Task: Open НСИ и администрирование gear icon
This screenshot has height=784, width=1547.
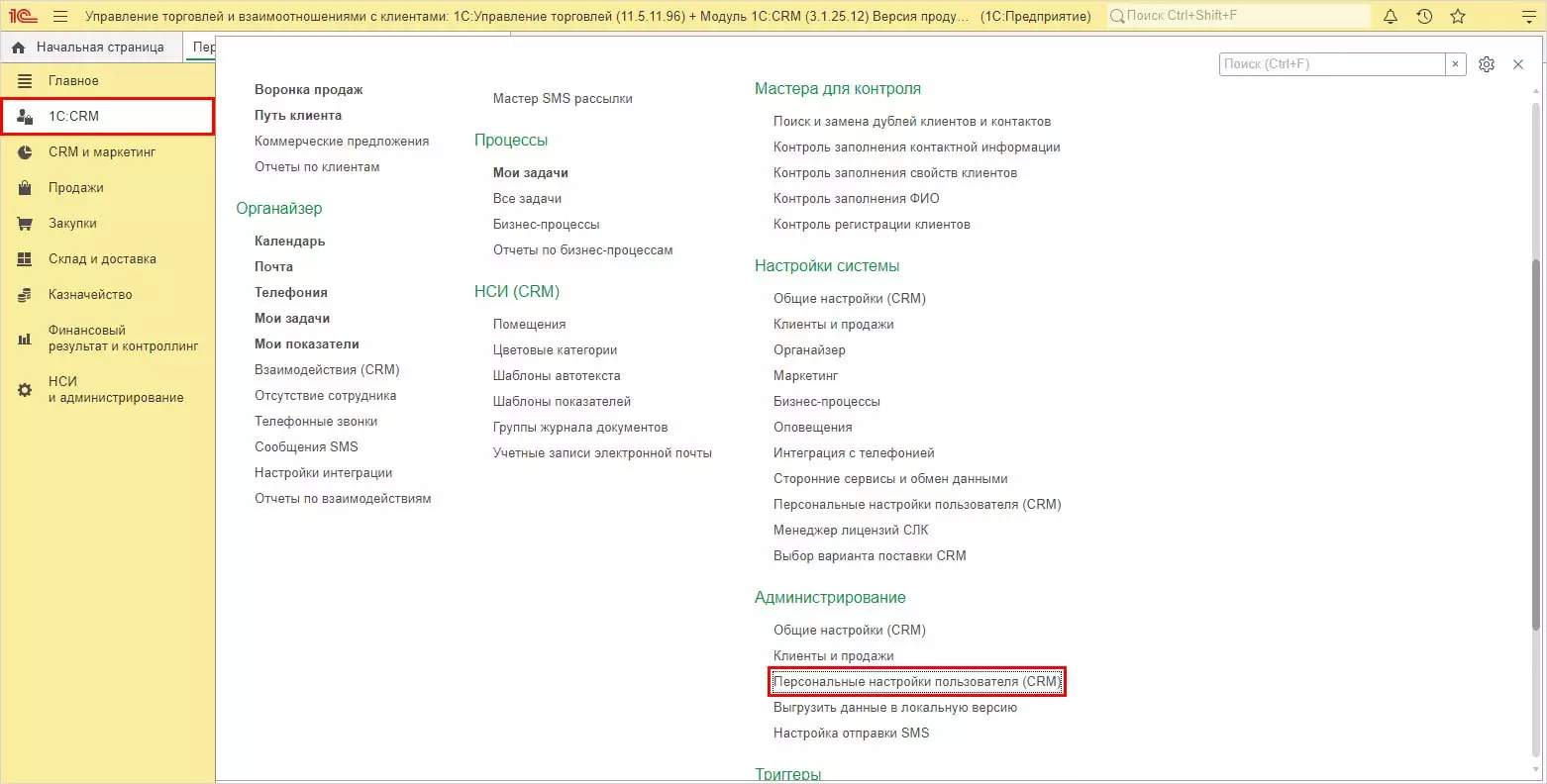Action: 25,390
